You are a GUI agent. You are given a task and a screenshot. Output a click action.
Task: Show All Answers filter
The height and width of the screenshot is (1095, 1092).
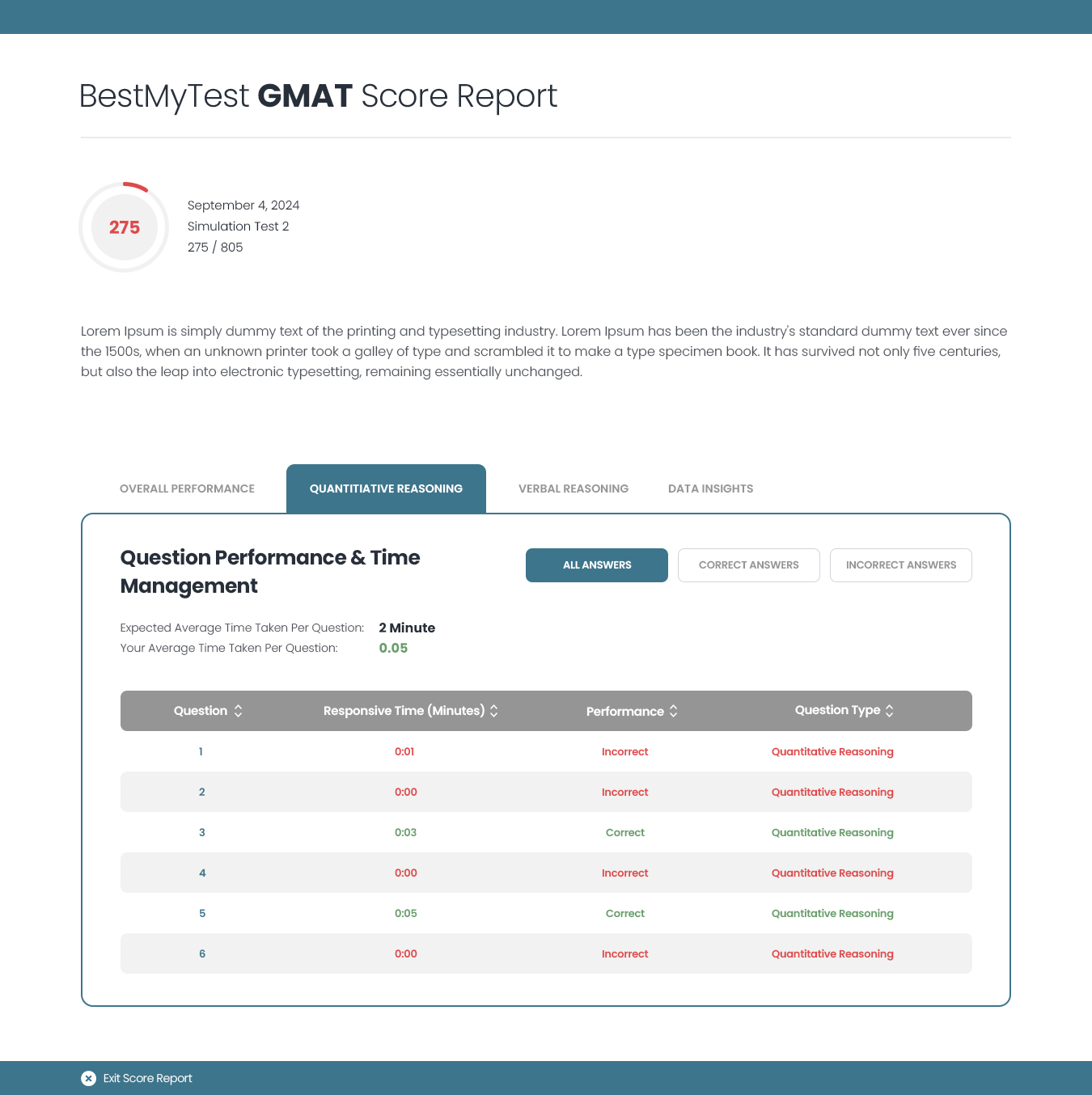click(x=597, y=565)
